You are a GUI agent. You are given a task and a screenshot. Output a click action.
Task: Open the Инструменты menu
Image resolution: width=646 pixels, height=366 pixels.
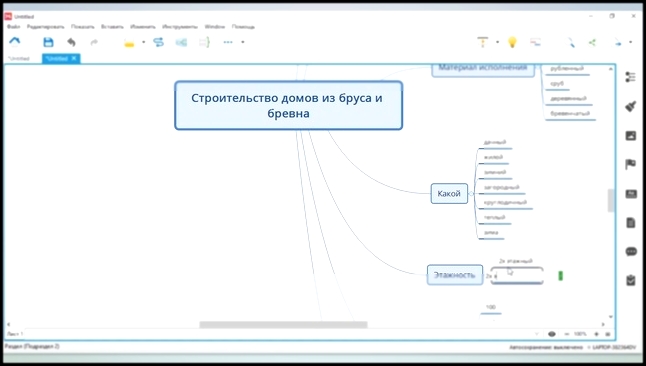[x=180, y=27]
